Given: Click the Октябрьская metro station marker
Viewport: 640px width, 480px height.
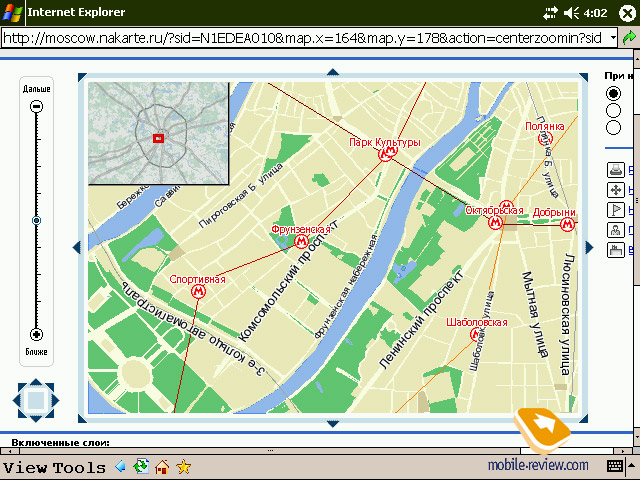Looking at the screenshot, I should [496, 223].
